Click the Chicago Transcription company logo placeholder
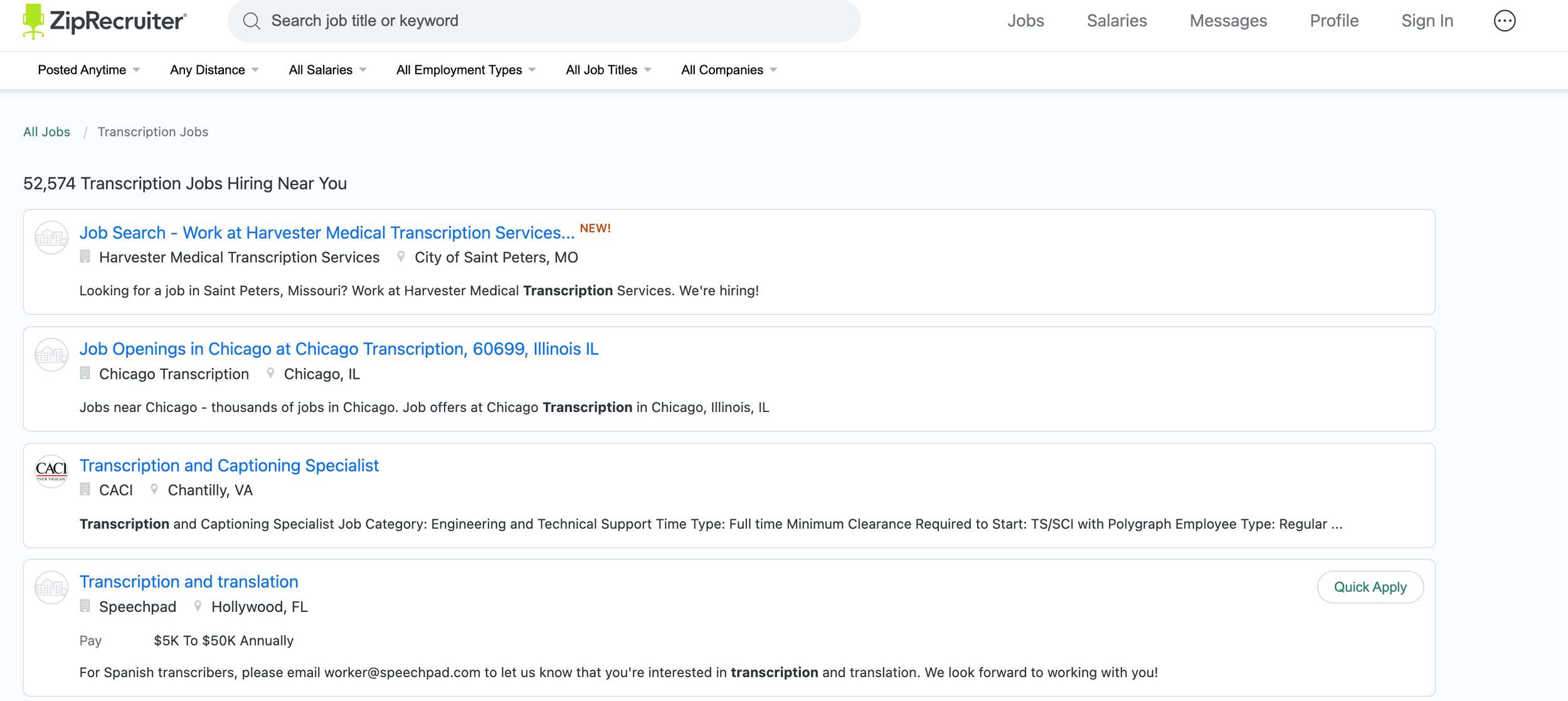 [51, 354]
